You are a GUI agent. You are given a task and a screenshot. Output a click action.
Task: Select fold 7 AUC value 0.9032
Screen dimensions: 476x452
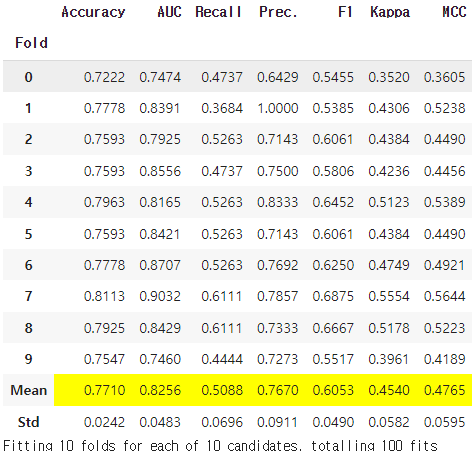(x=160, y=296)
